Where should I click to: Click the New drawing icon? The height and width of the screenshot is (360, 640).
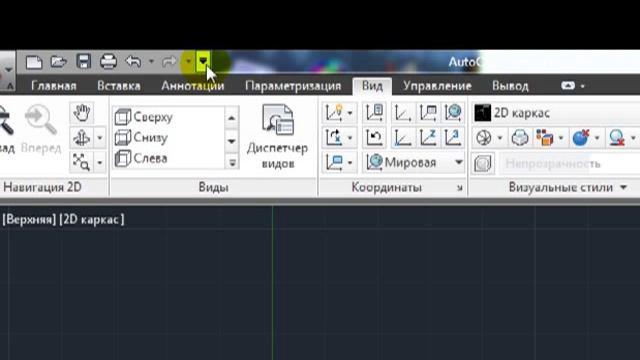coord(34,62)
